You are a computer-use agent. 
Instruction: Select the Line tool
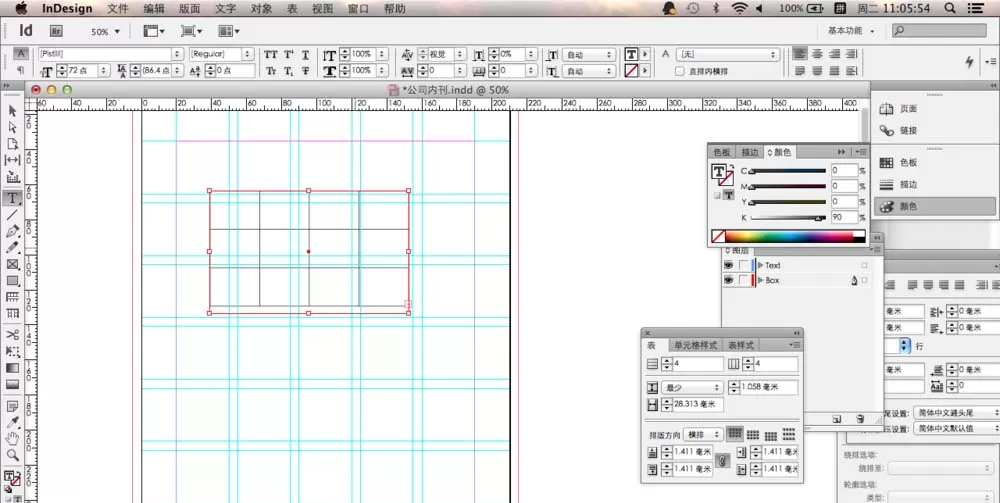click(12, 215)
